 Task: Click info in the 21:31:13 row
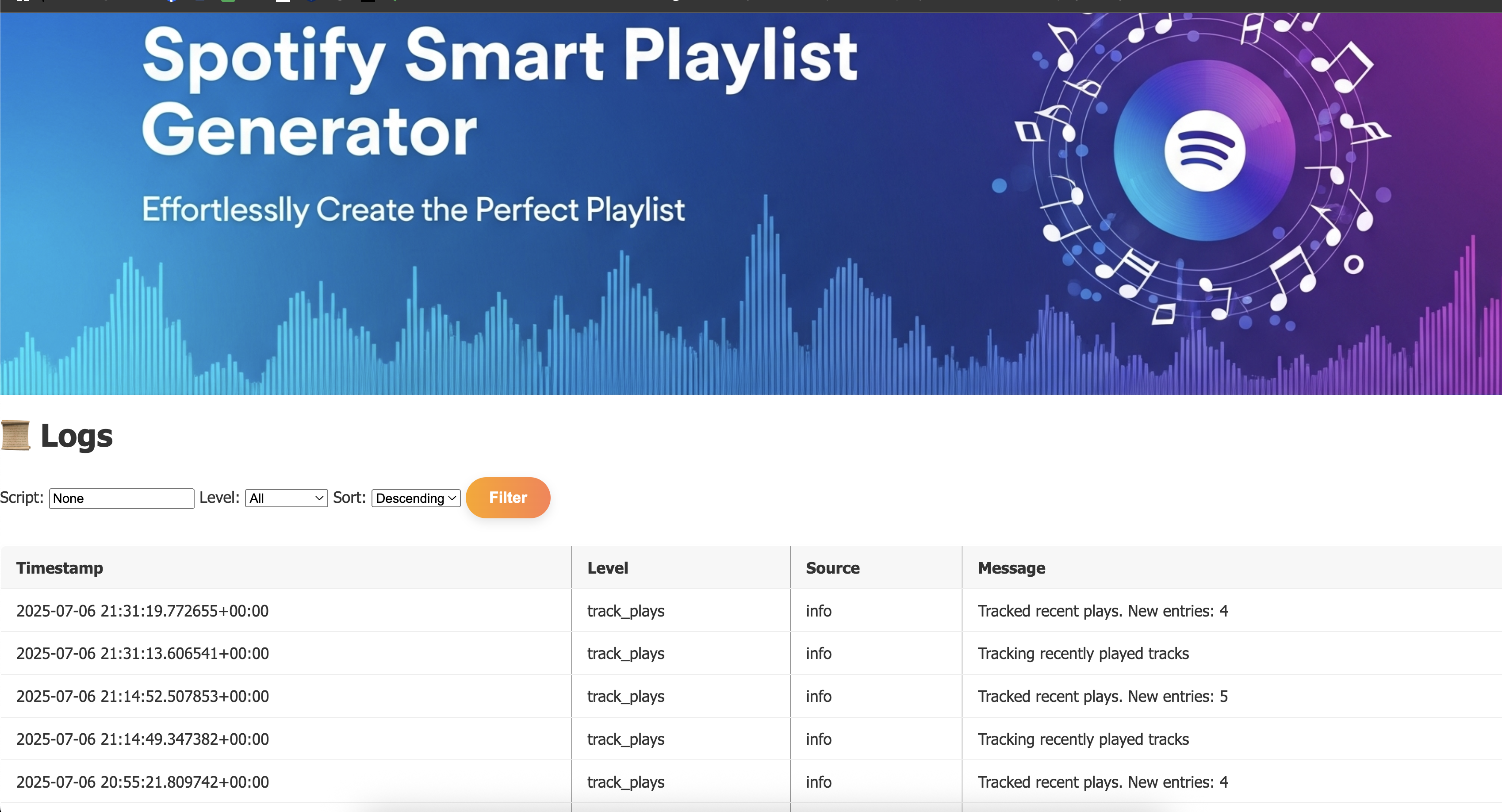(x=819, y=653)
